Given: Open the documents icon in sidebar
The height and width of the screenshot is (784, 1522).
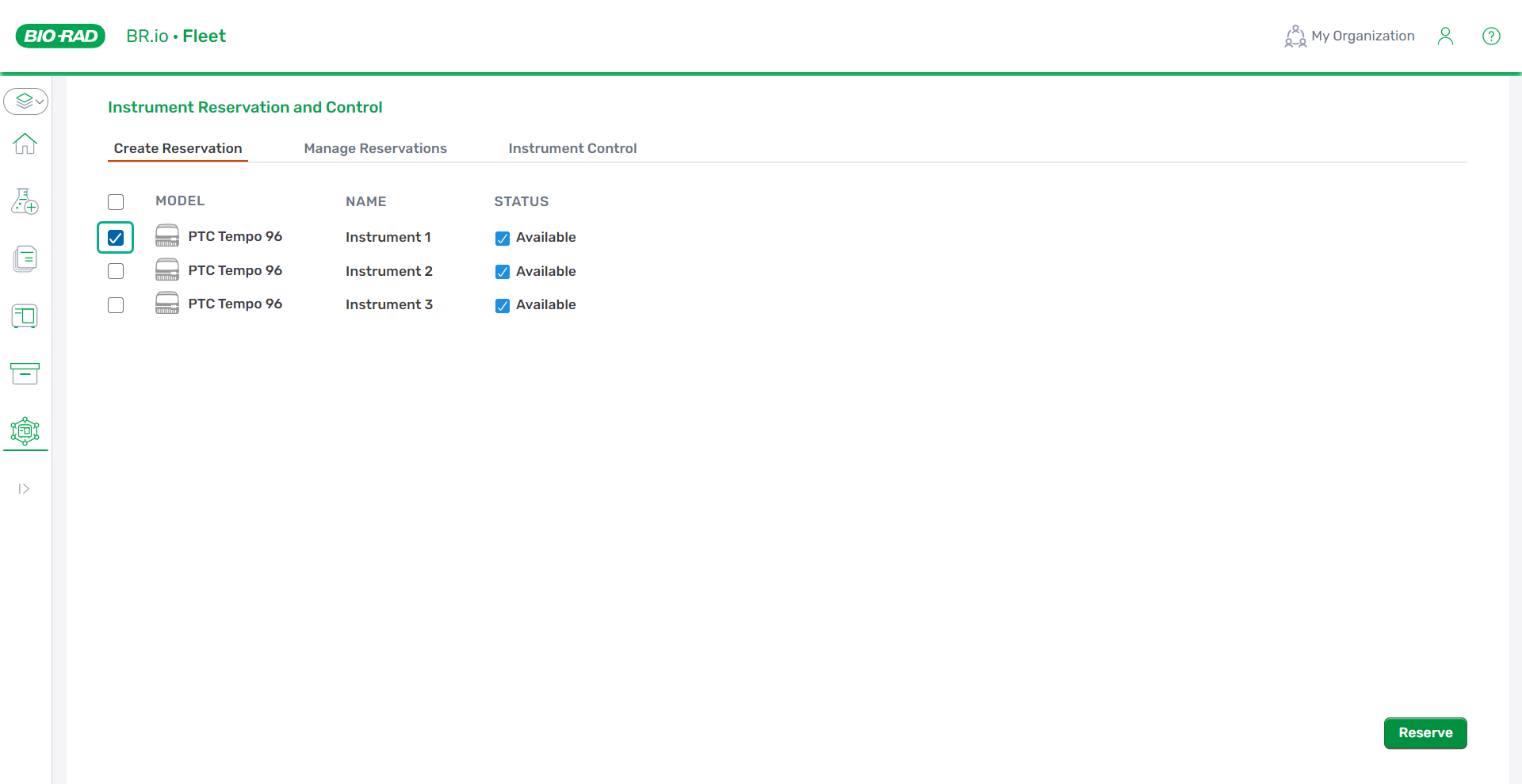Looking at the screenshot, I should [x=25, y=258].
